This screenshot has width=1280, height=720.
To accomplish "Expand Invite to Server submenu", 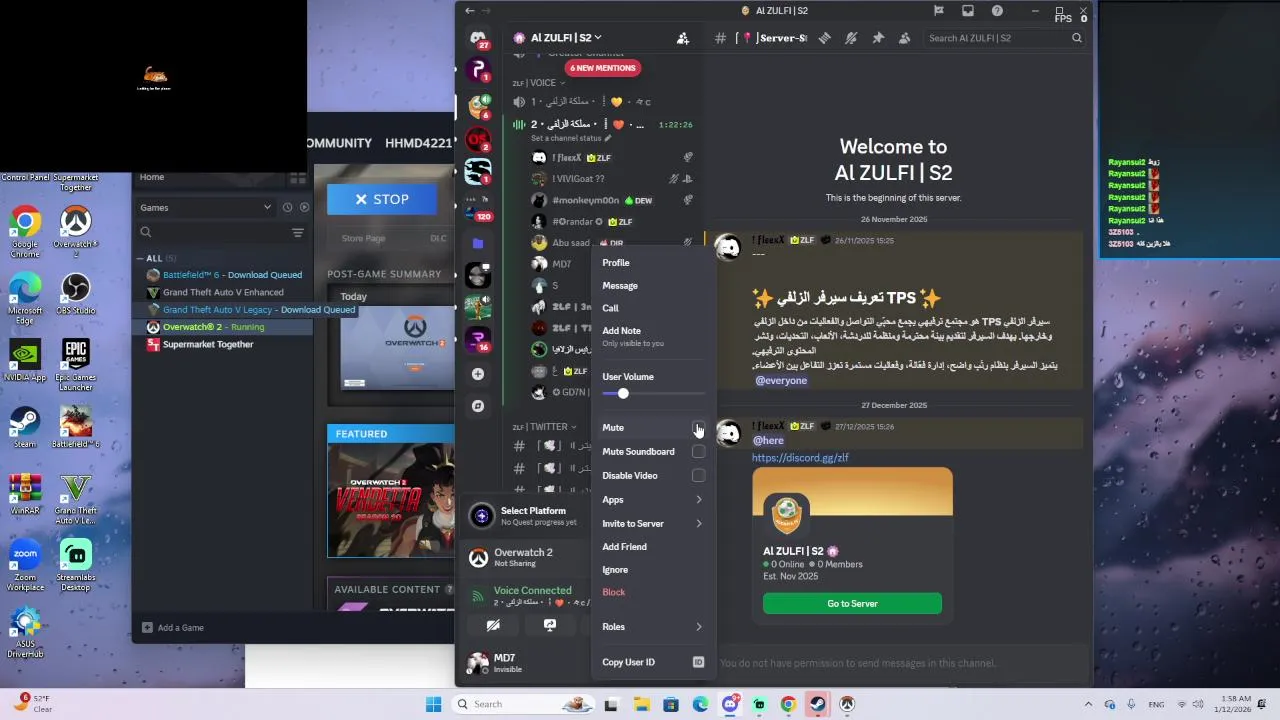I will coord(698,524).
